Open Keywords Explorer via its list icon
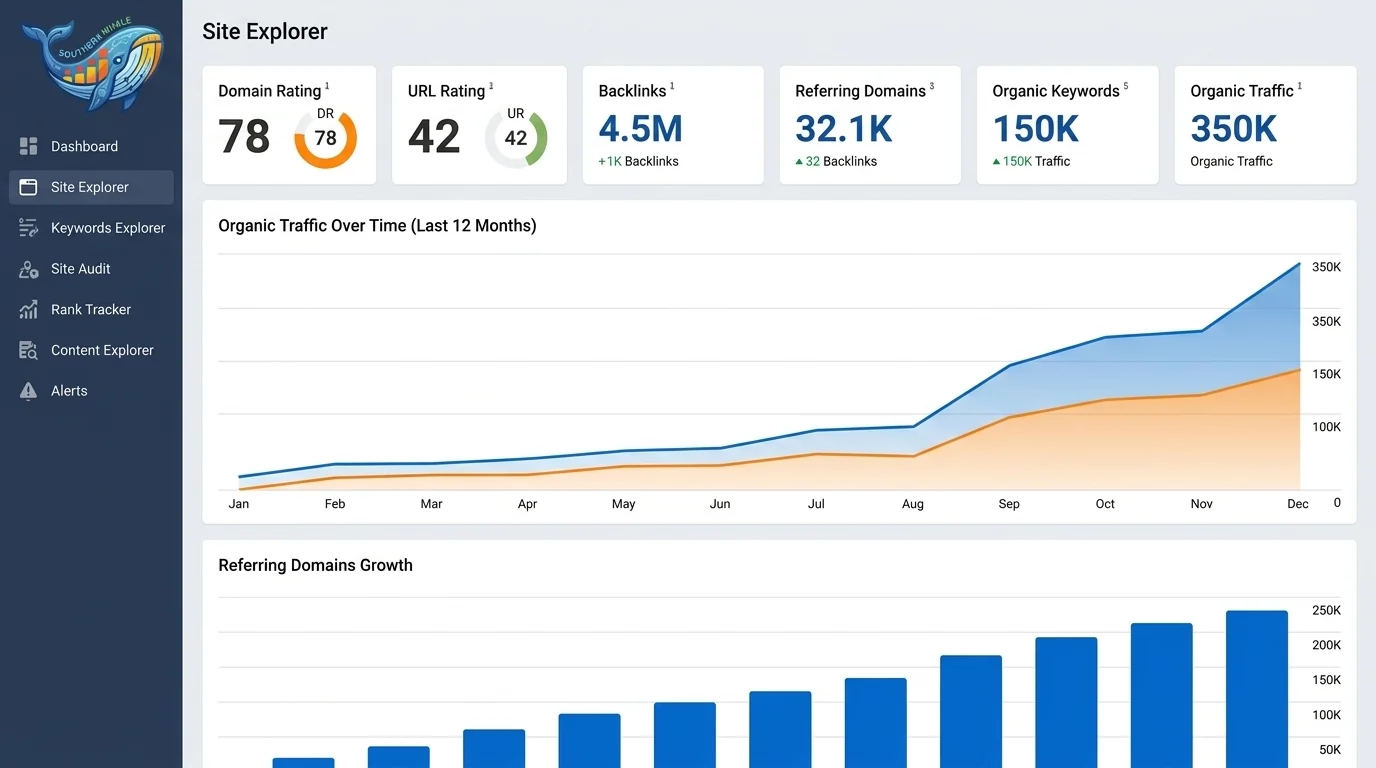 pyautogui.click(x=28, y=228)
